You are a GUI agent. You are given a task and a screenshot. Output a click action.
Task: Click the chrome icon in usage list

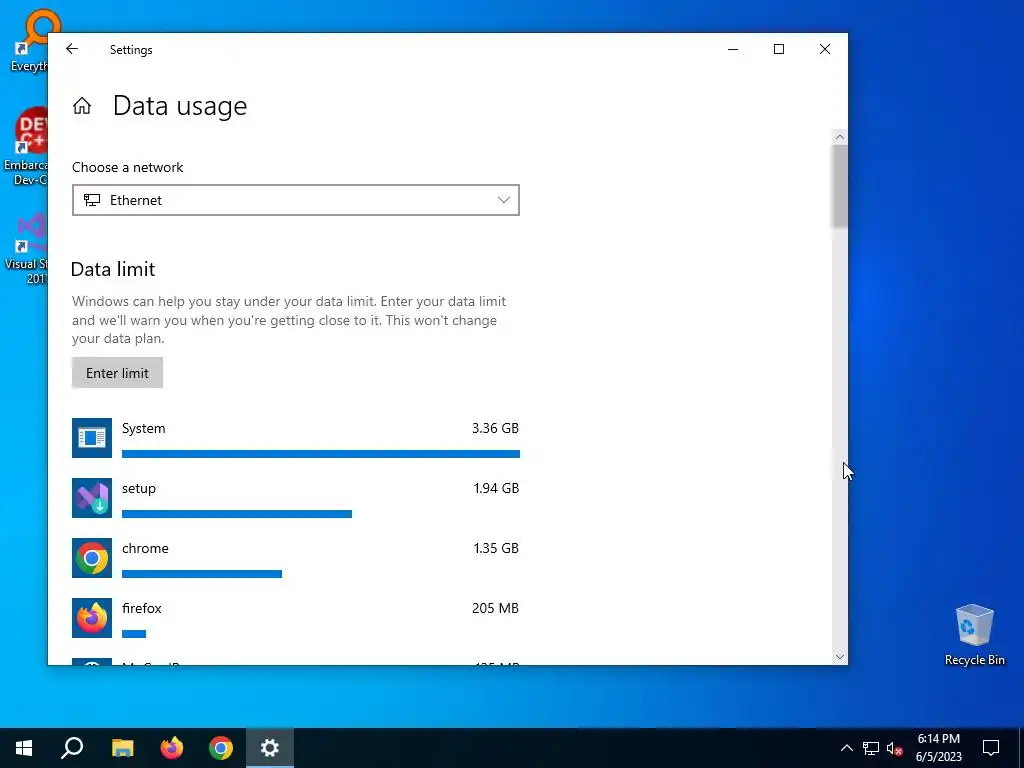pos(91,558)
